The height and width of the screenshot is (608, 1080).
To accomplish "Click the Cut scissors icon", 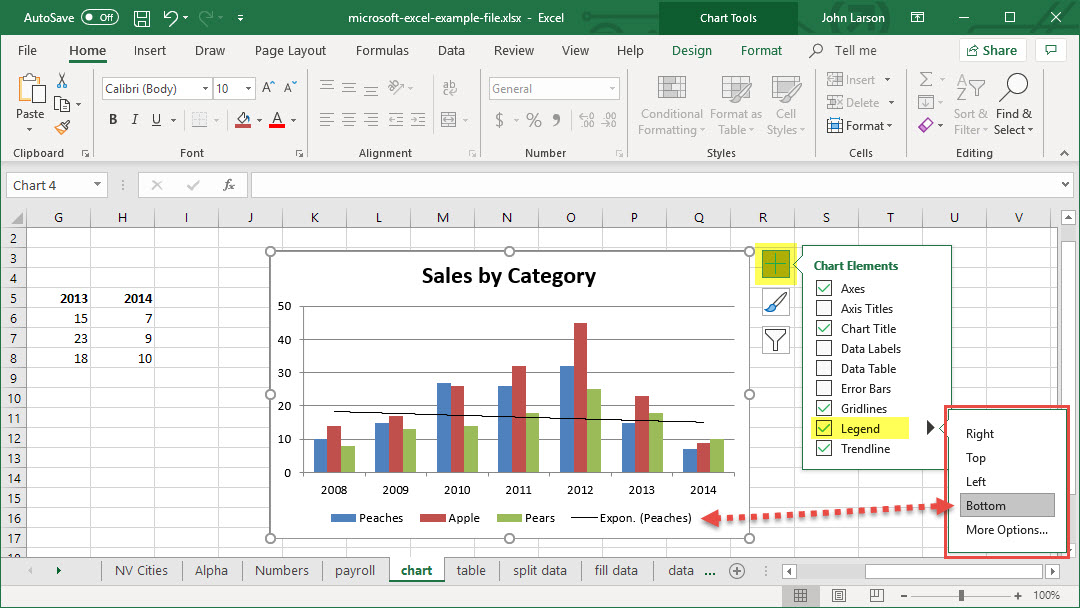I will [62, 81].
